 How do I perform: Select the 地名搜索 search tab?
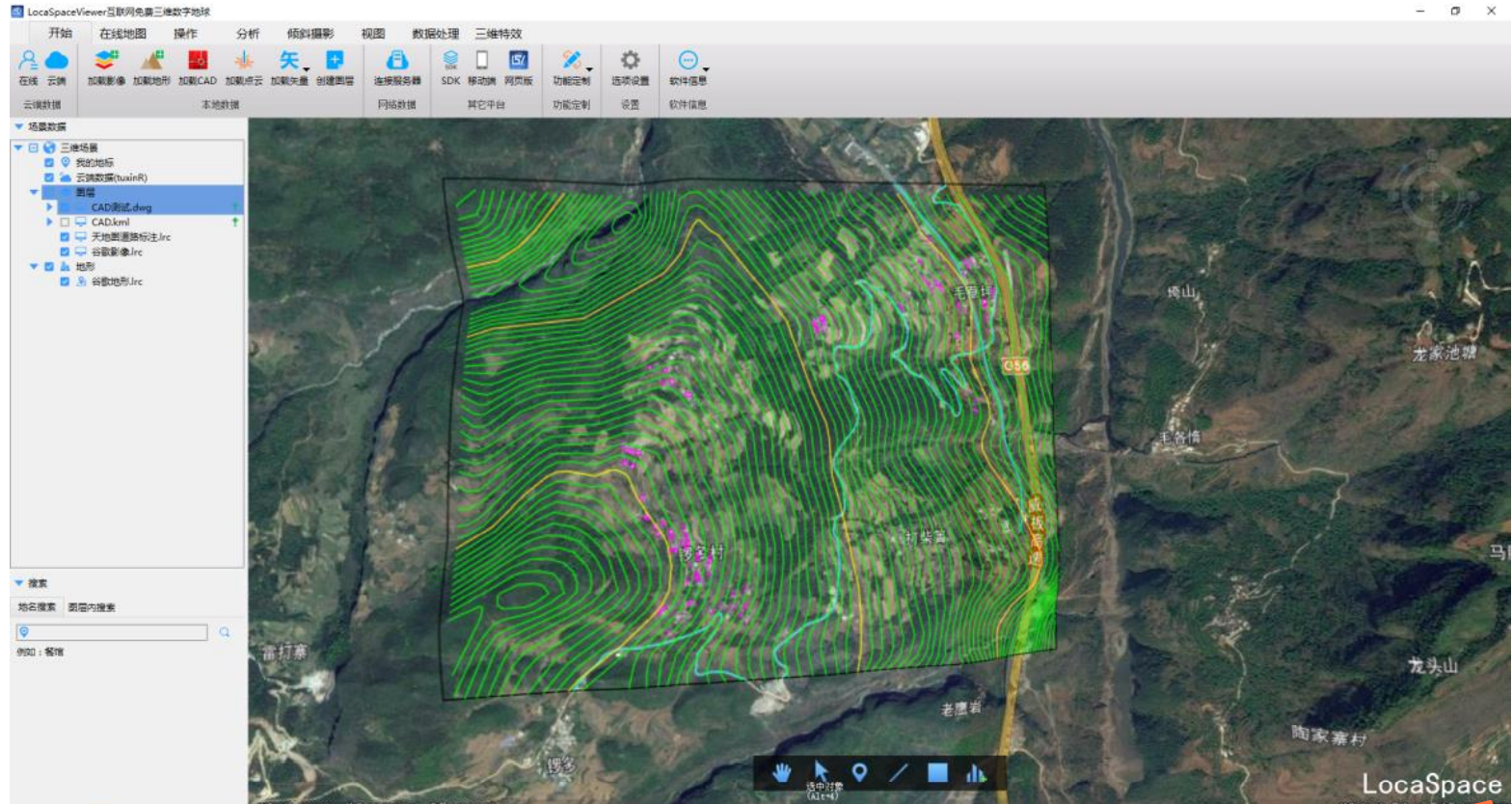37,607
